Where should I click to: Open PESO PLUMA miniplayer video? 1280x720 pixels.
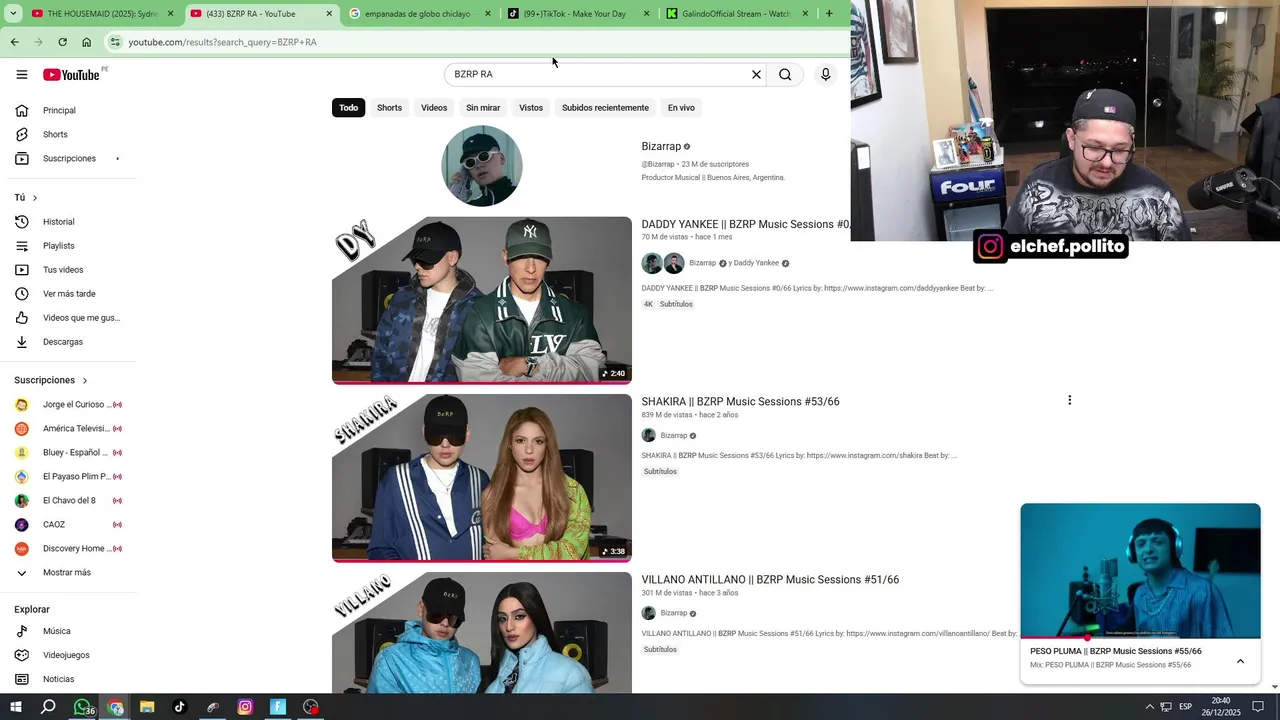1140,570
